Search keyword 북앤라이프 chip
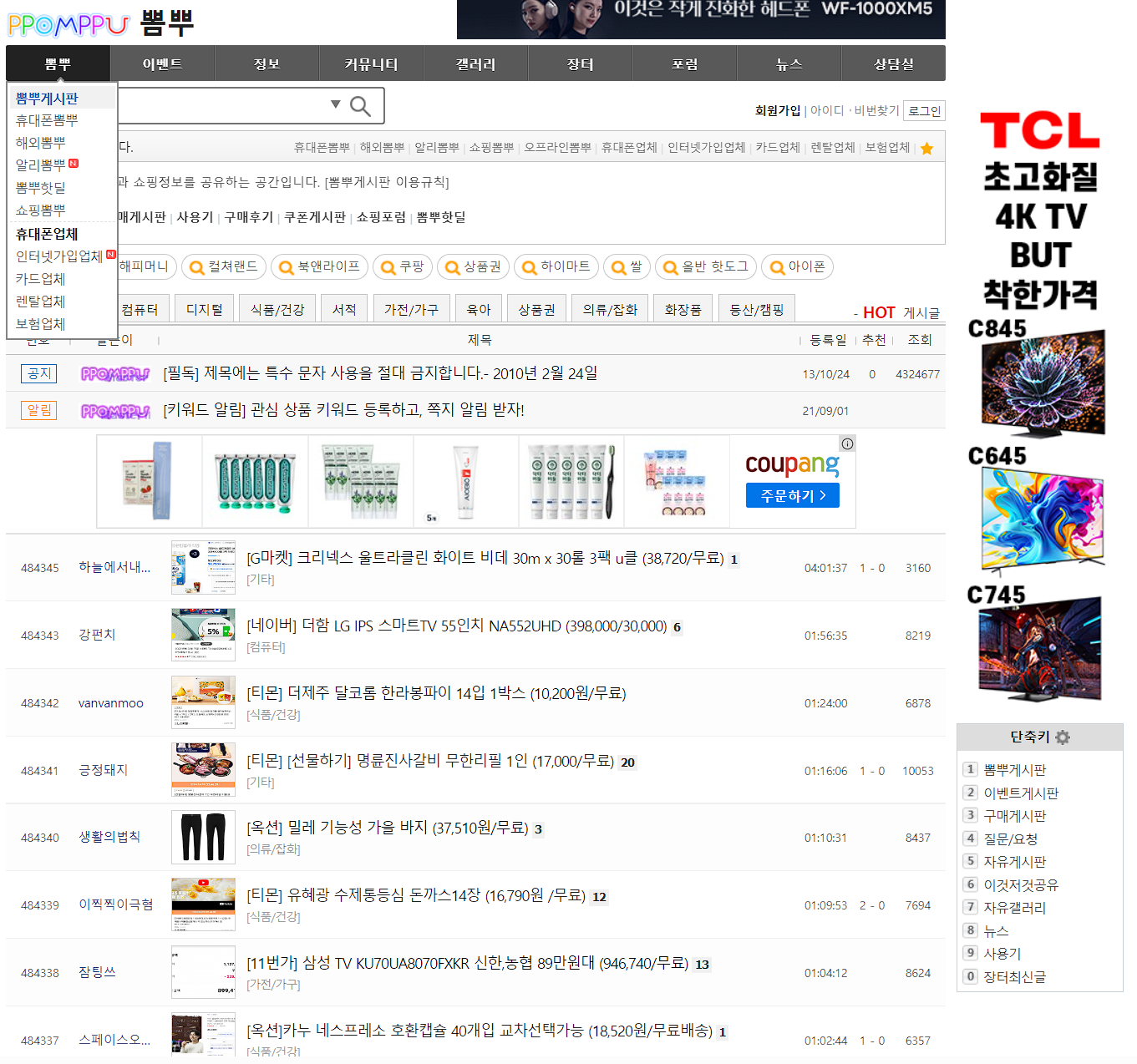Screen dimensions: 1137x1064 click(x=320, y=267)
